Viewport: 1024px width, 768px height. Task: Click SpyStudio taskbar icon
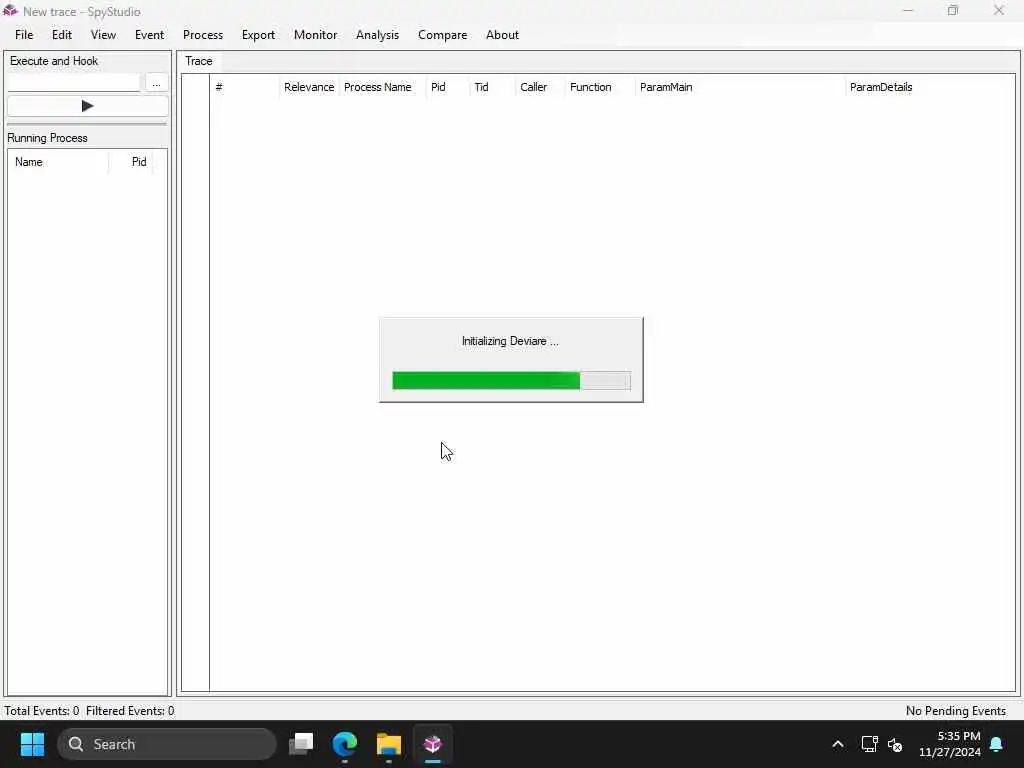coord(432,744)
